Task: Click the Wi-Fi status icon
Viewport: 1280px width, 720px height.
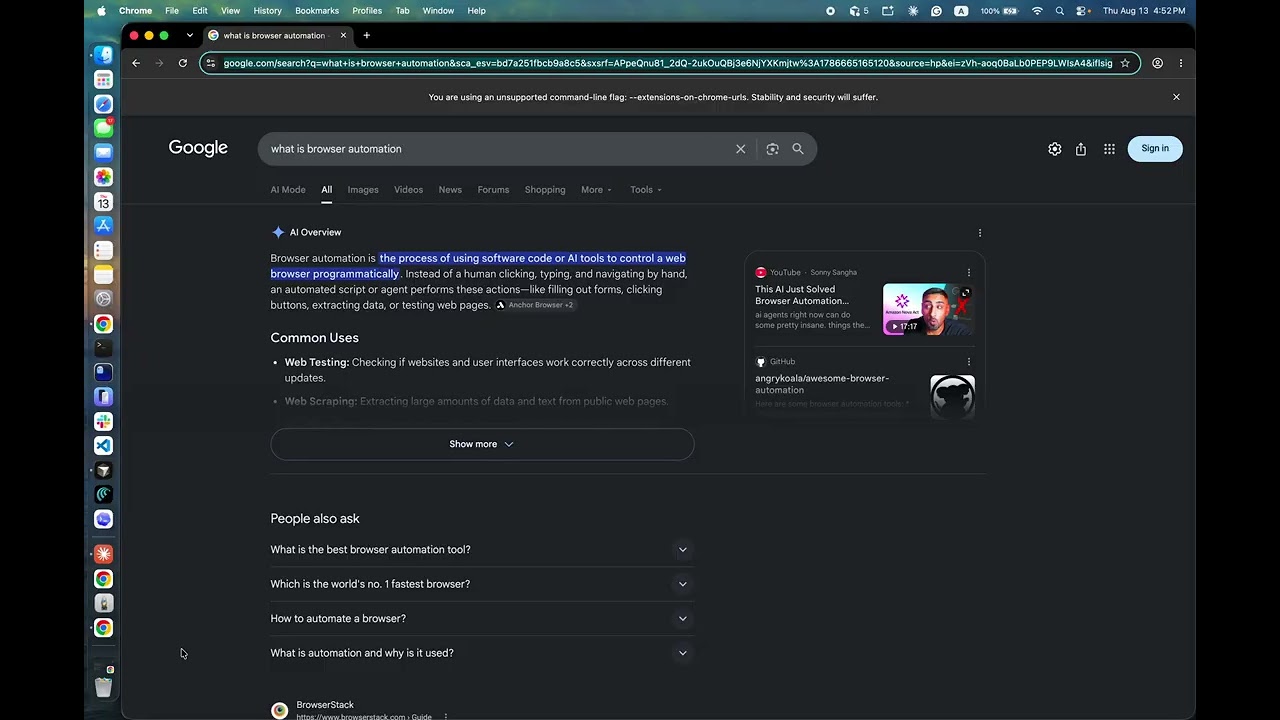Action: pos(1037,11)
